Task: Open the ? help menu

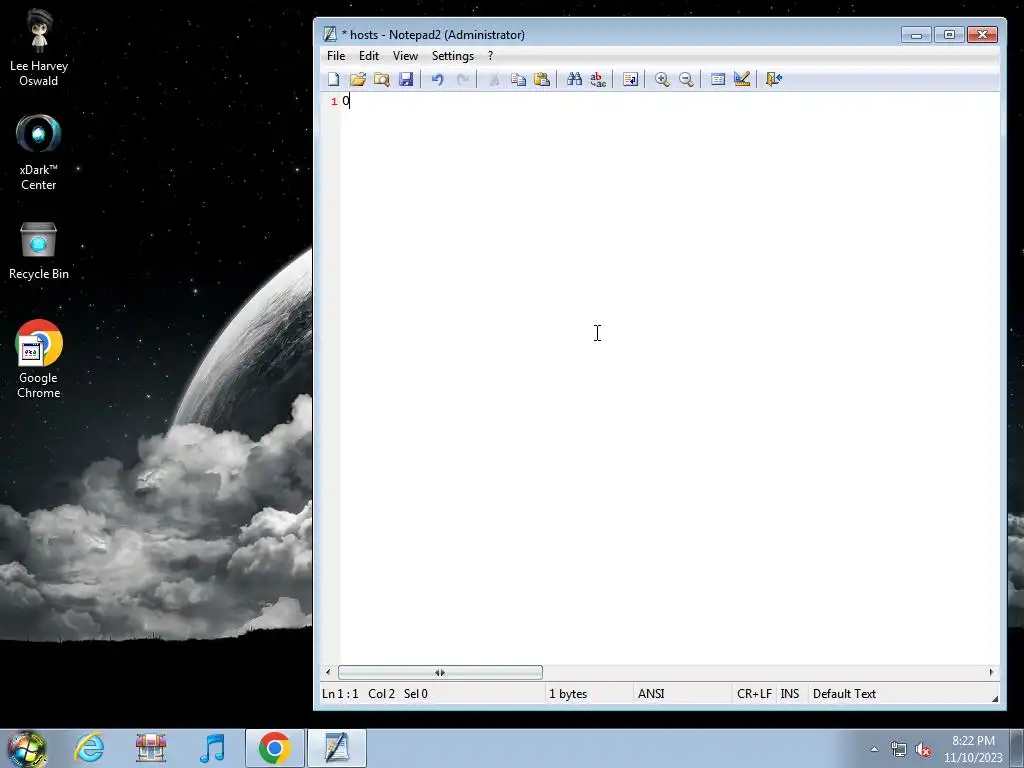Action: click(490, 56)
